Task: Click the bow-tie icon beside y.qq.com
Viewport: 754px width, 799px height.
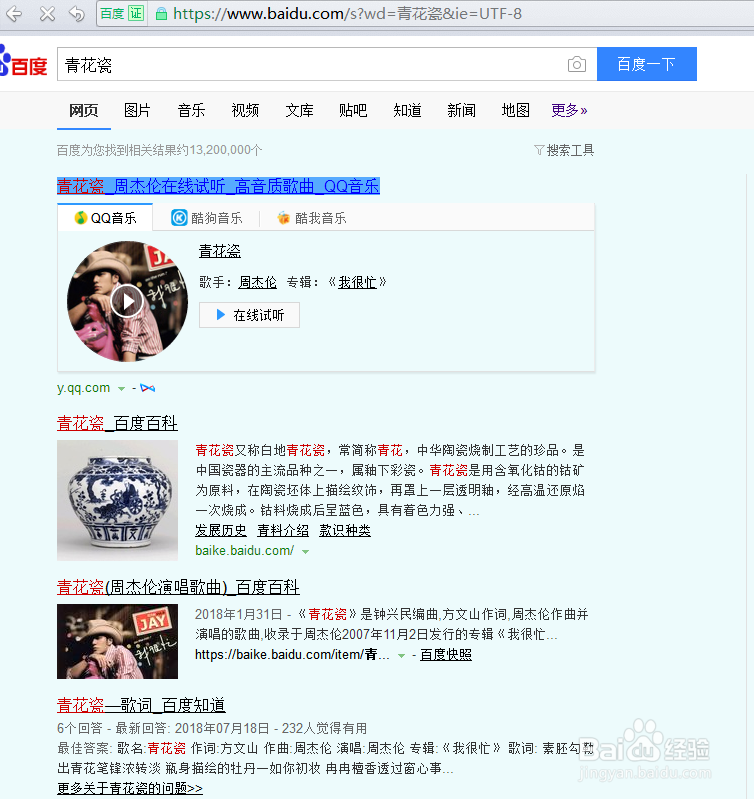Action: point(148,388)
